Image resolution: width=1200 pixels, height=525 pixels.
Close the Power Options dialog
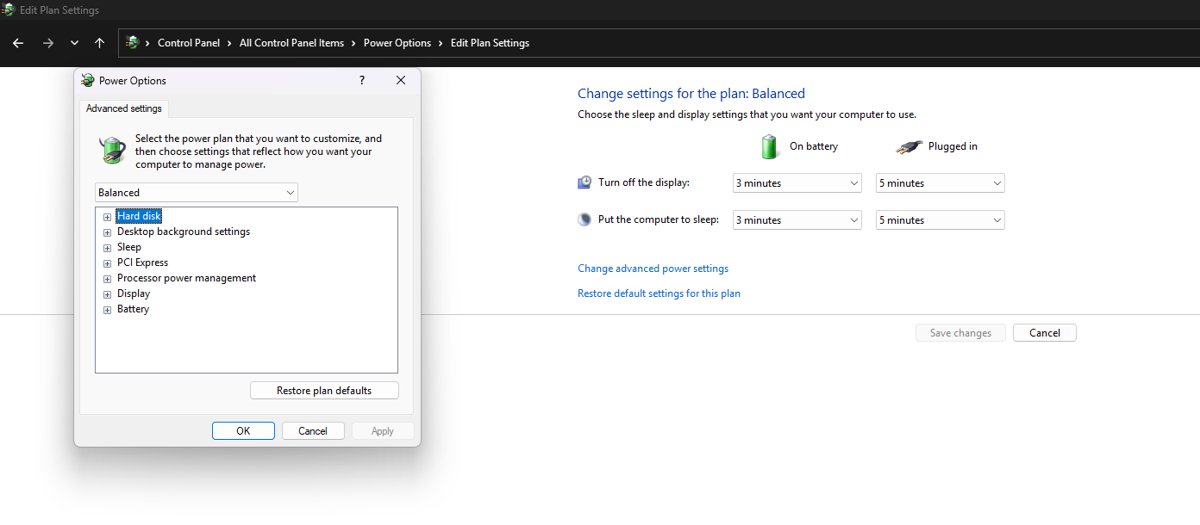[x=400, y=81]
